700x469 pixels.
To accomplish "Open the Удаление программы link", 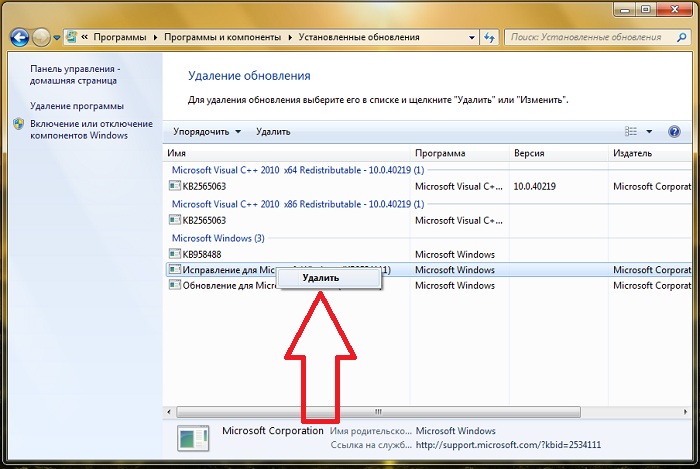I will pyautogui.click(x=77, y=106).
